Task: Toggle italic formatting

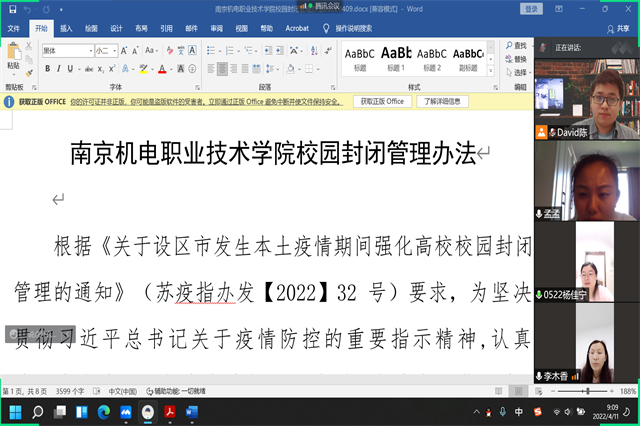Action: [59, 69]
